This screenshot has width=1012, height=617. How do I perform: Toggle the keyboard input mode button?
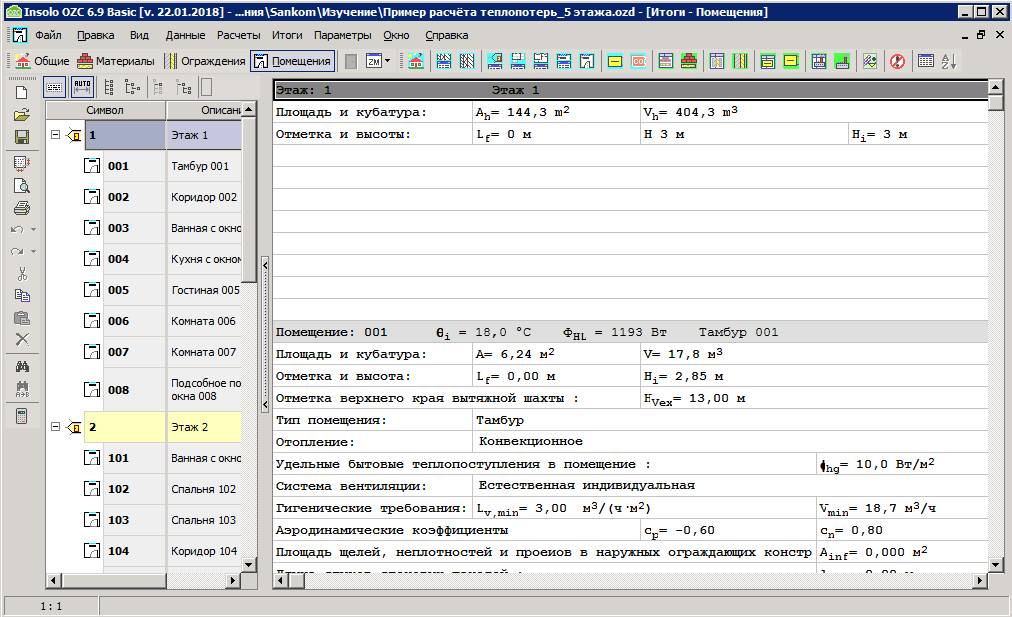55,87
